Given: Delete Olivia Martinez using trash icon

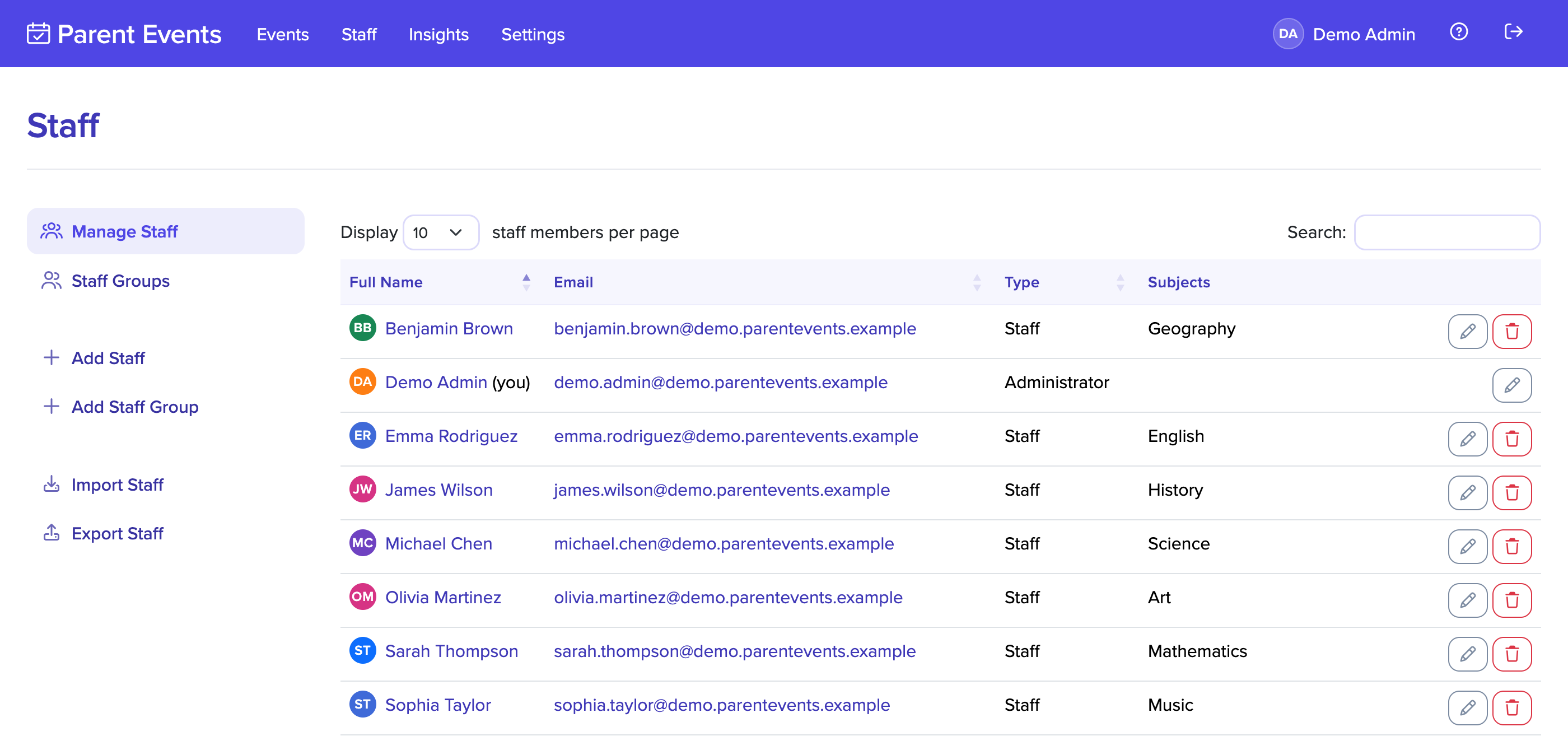Looking at the screenshot, I should click(1511, 600).
